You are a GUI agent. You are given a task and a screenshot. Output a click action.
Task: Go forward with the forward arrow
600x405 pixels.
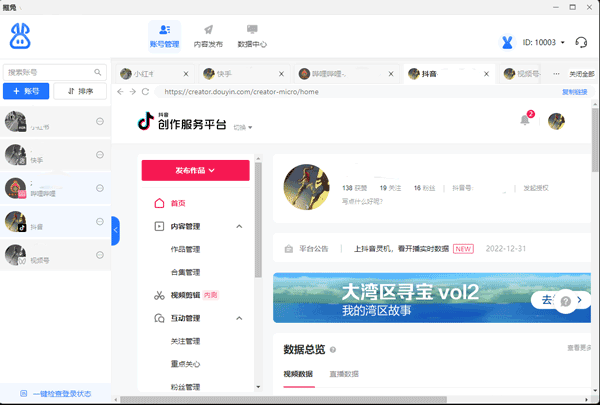click(133, 91)
